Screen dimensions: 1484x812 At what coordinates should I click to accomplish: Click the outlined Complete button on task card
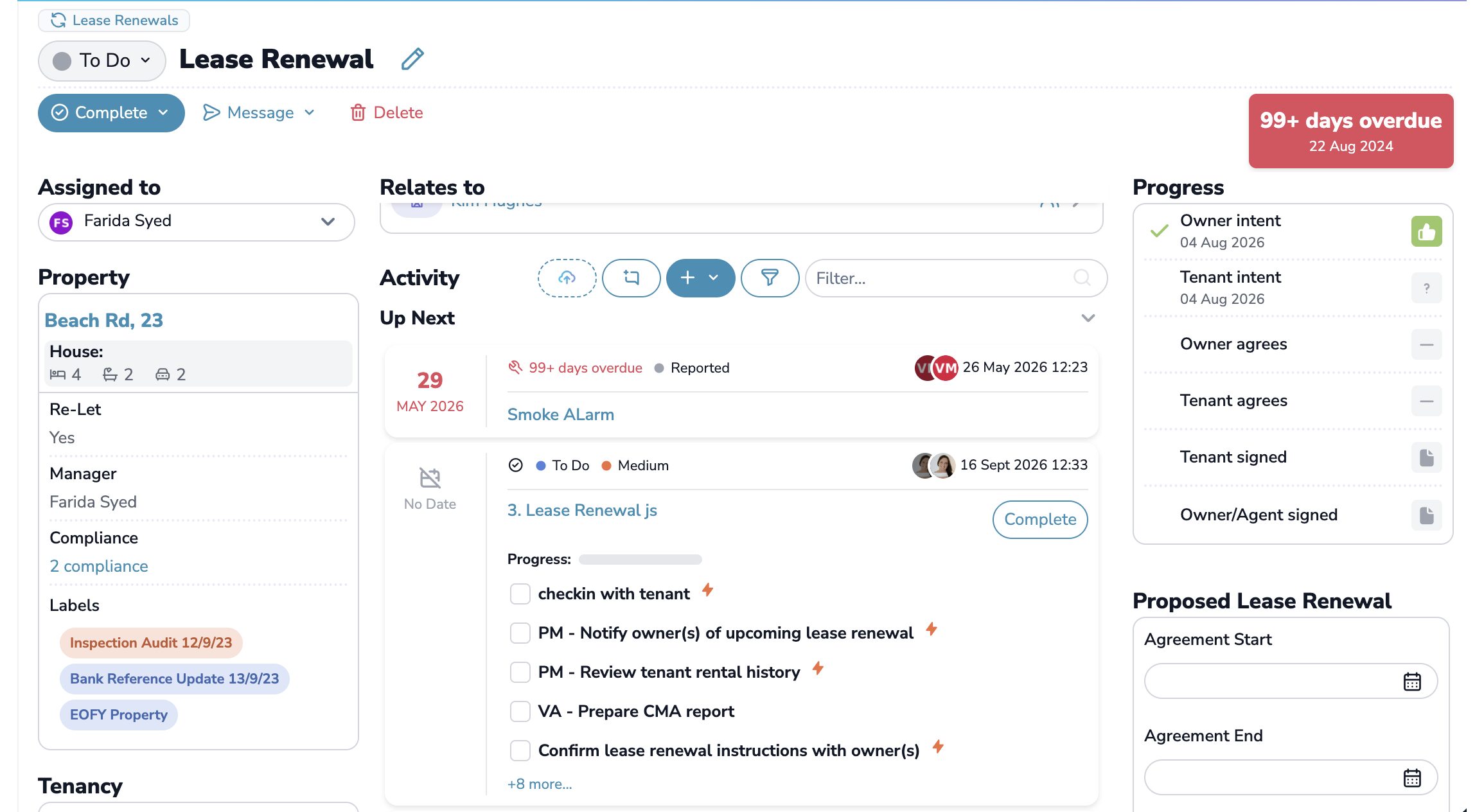click(1040, 519)
